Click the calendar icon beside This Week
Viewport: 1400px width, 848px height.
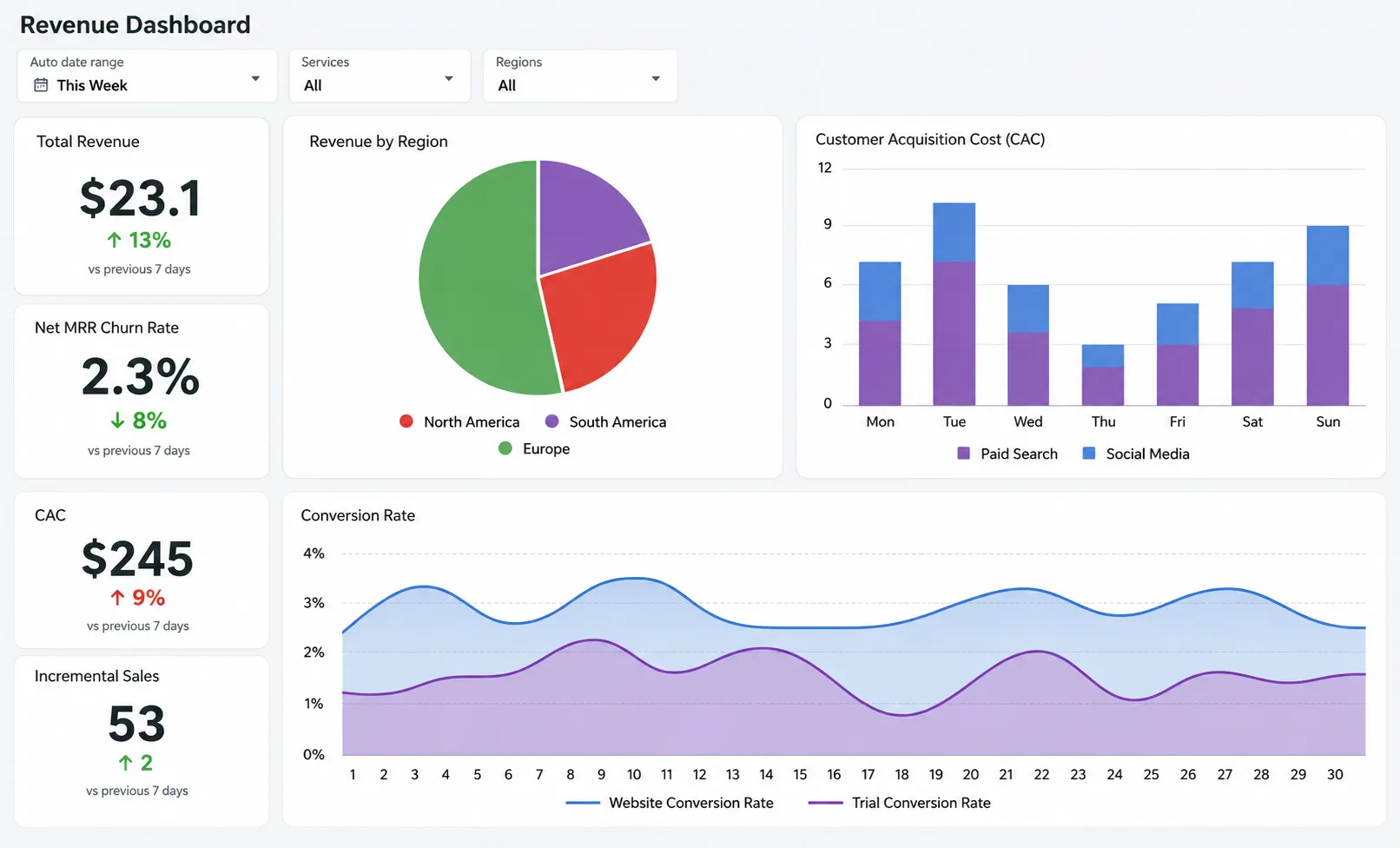click(41, 85)
